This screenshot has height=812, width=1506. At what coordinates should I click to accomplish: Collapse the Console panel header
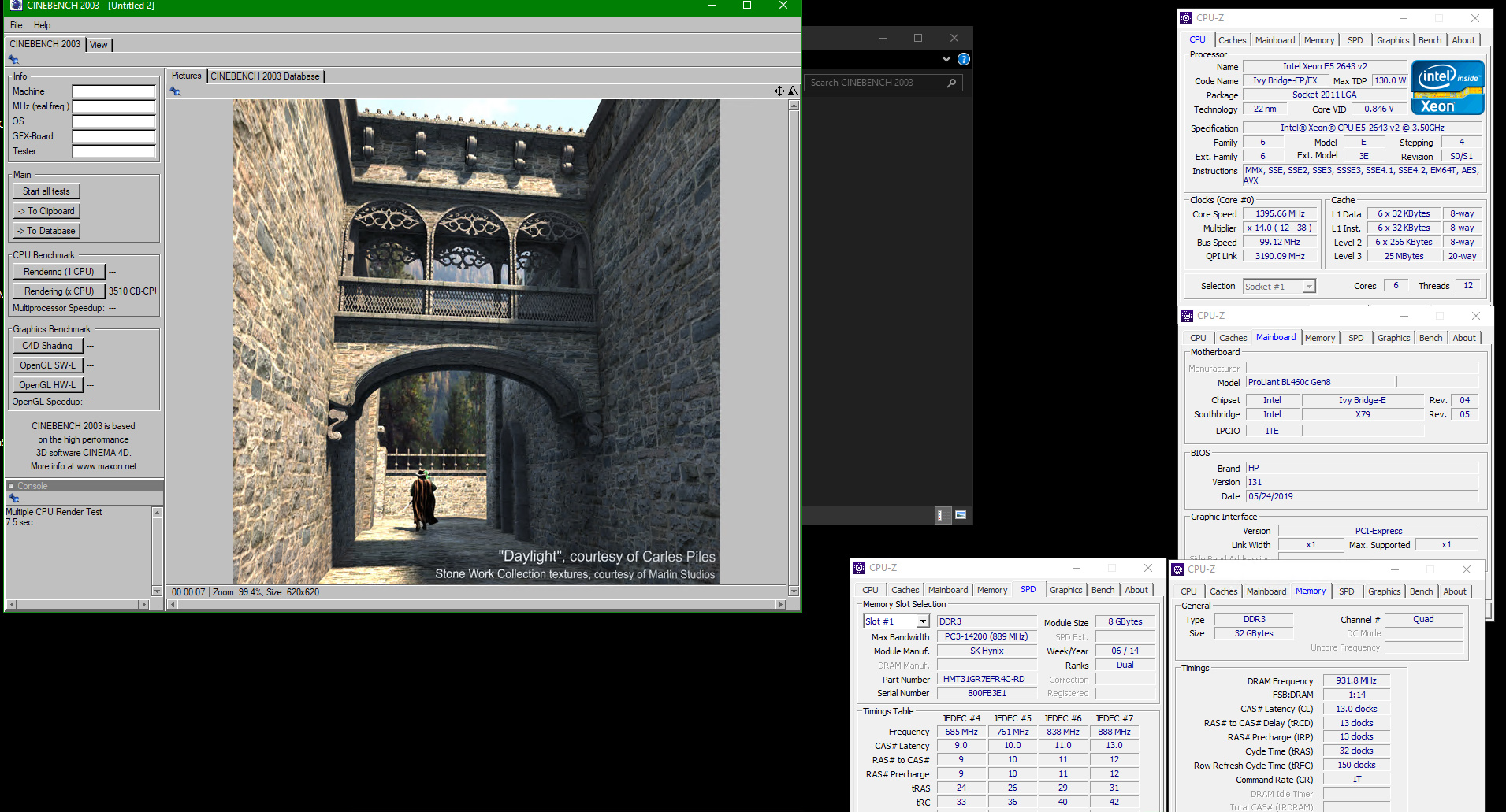[11, 486]
